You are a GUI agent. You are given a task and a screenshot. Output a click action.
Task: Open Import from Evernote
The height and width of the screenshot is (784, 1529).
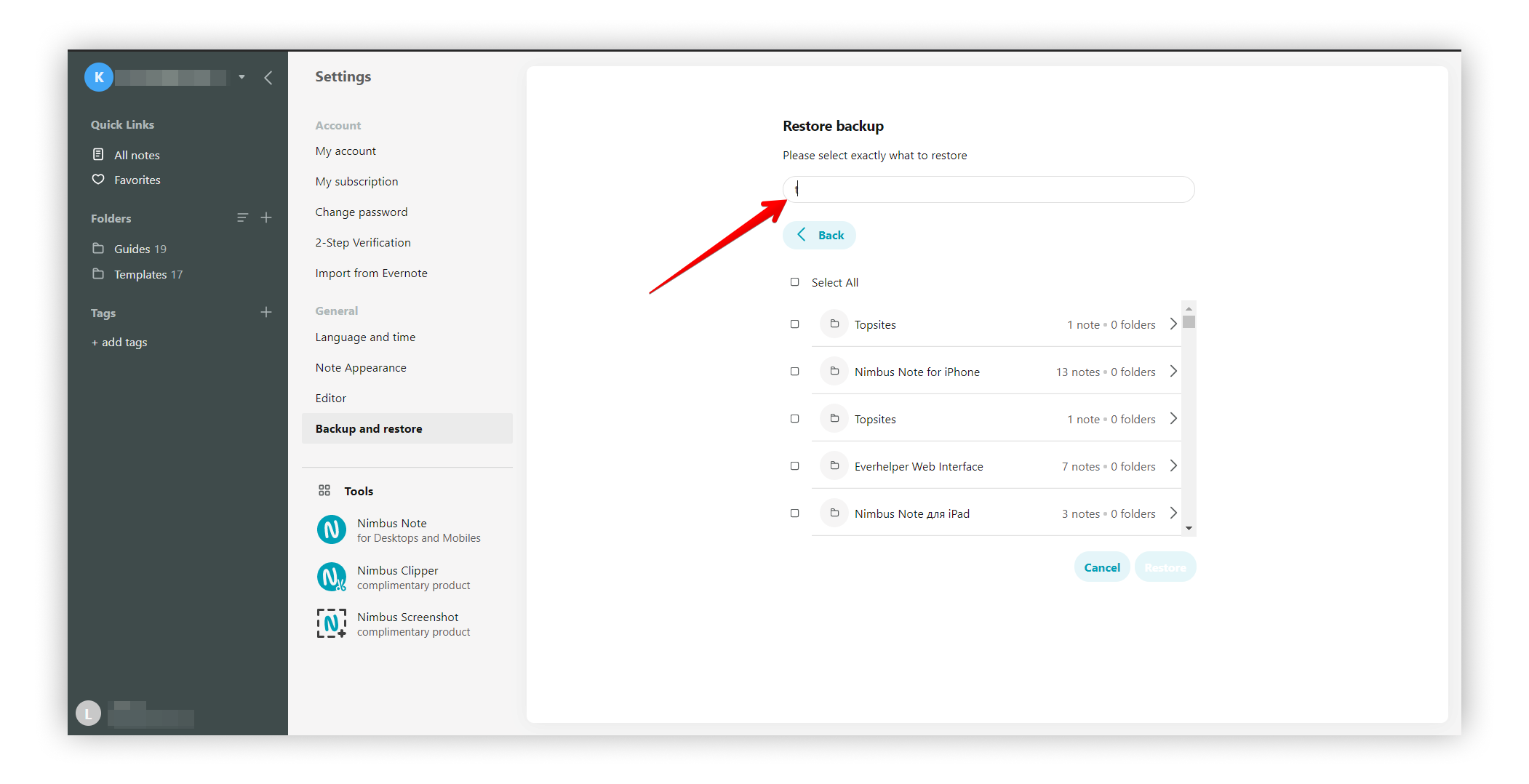[x=371, y=273]
